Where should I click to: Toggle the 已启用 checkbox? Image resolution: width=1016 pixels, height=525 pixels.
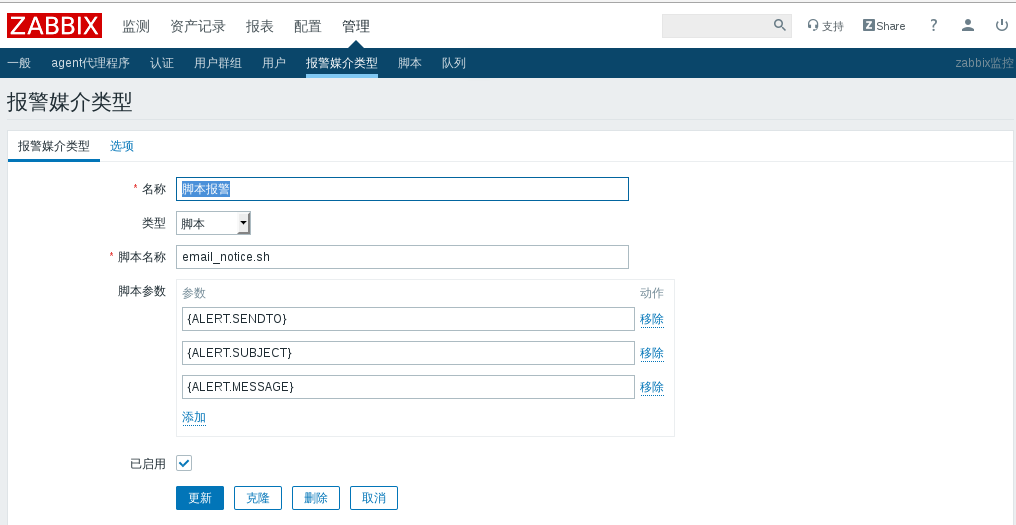click(184, 463)
